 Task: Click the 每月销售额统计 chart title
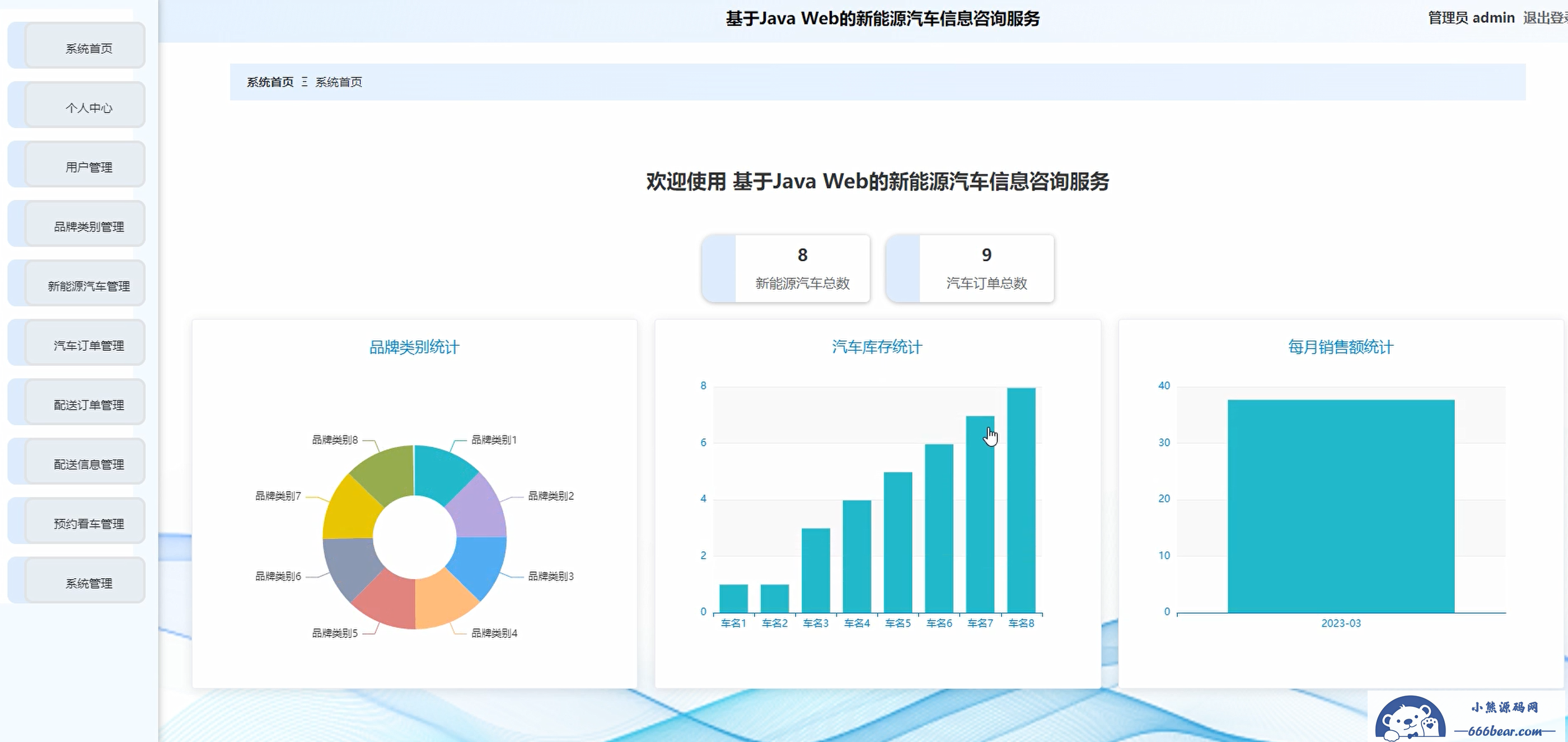[1340, 347]
